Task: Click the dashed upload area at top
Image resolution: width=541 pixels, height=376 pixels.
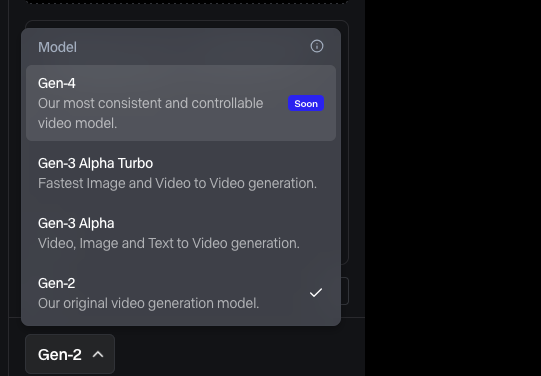Action: tap(187, 2)
